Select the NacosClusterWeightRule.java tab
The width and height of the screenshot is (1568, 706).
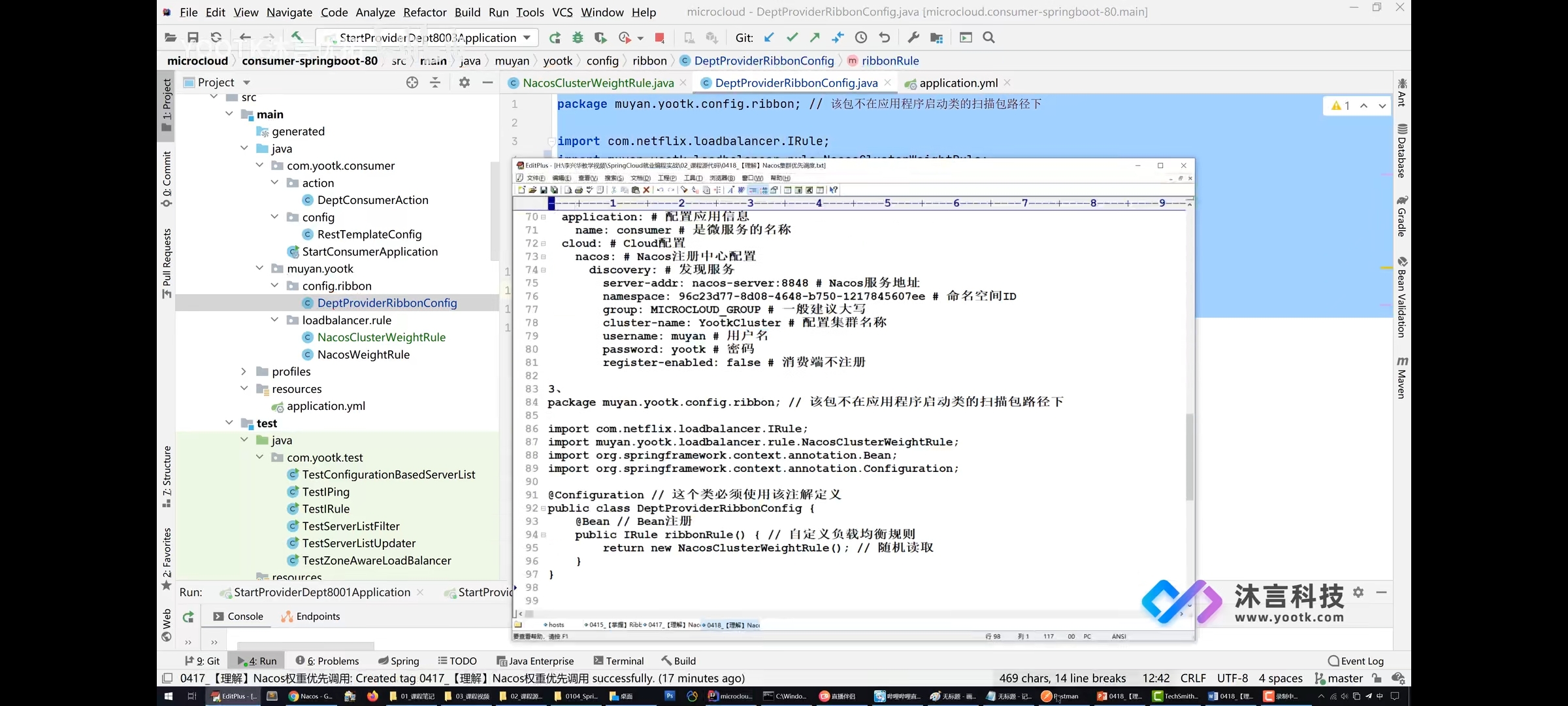point(597,82)
